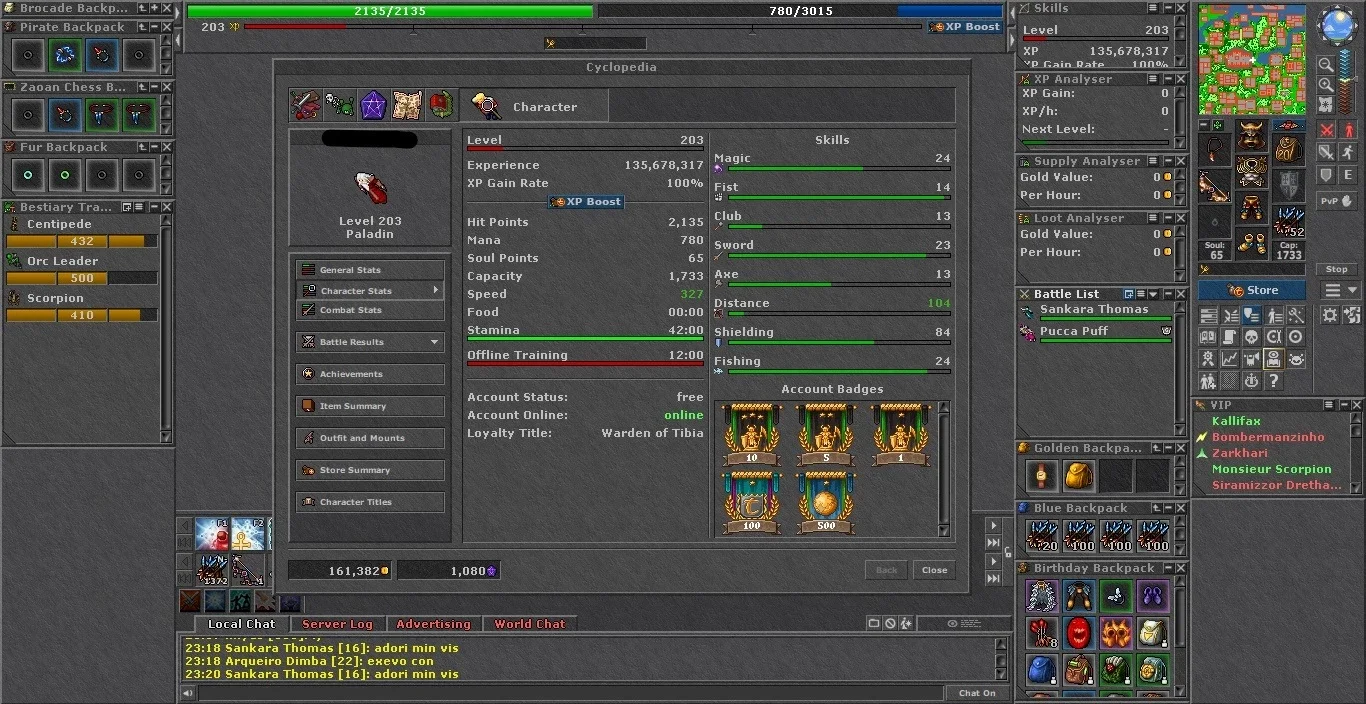Open Combat Stats in Cyclopedia sidebar

[x=370, y=310]
